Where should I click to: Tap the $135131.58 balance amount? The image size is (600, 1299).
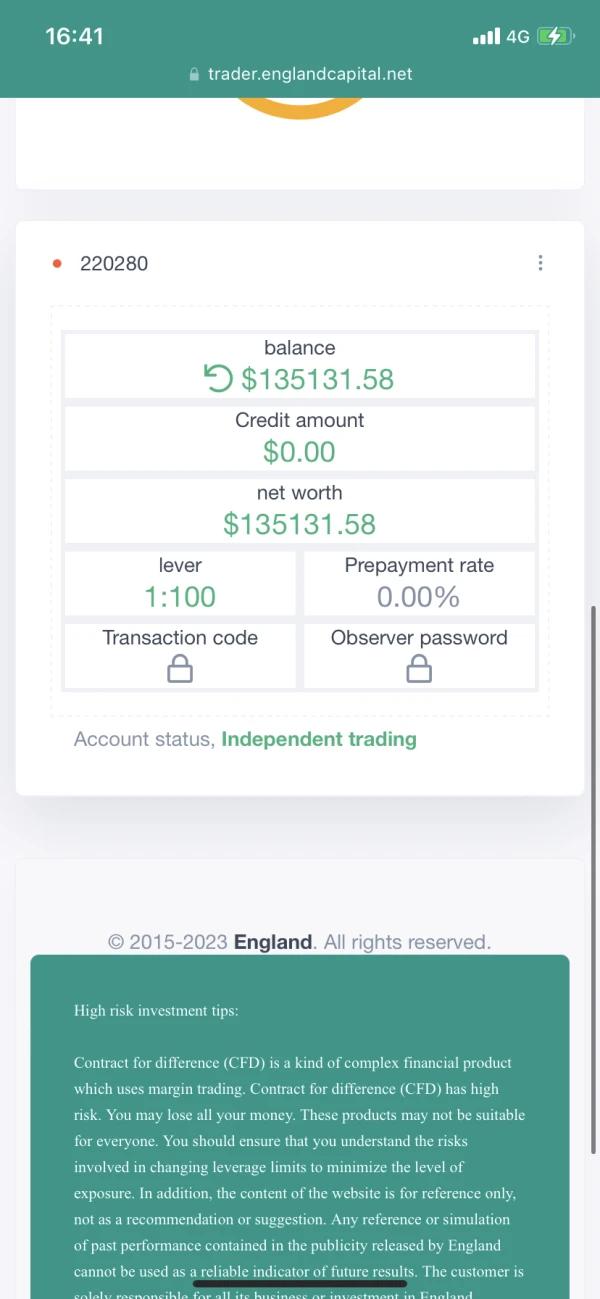tap(318, 380)
